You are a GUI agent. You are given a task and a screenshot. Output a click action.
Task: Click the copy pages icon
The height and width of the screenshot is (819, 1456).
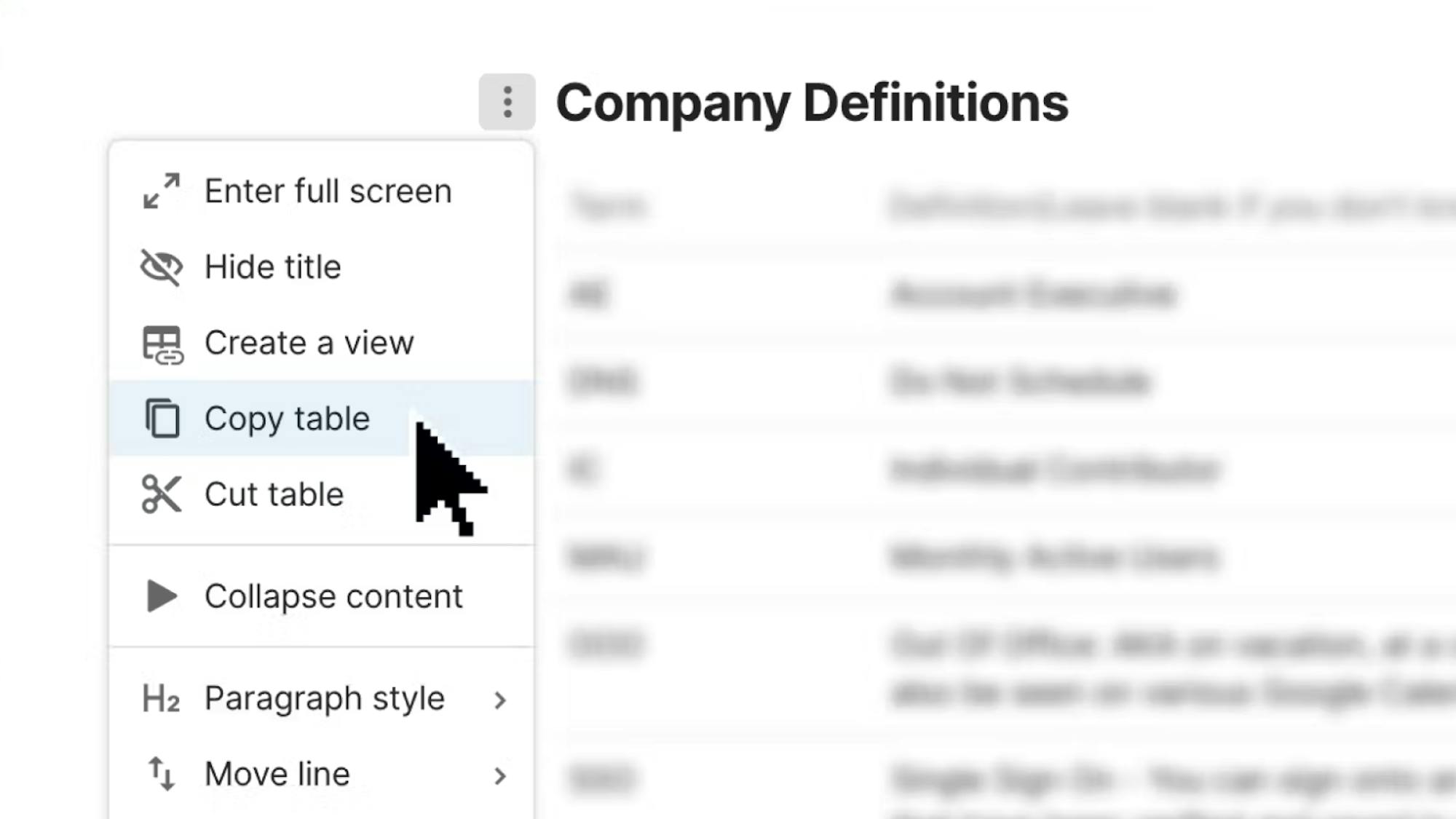point(162,419)
